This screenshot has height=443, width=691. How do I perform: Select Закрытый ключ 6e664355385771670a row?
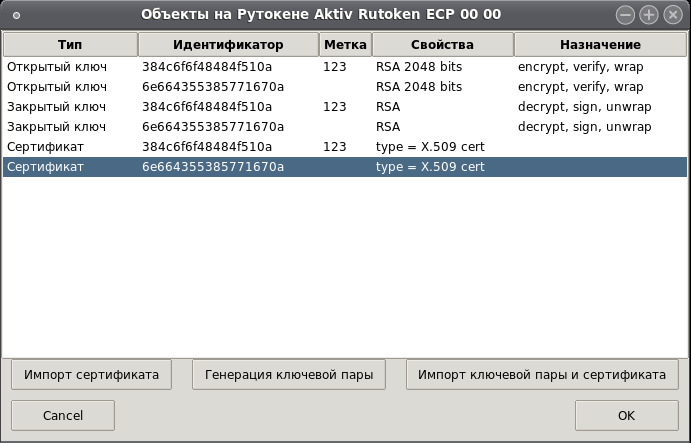coord(345,127)
